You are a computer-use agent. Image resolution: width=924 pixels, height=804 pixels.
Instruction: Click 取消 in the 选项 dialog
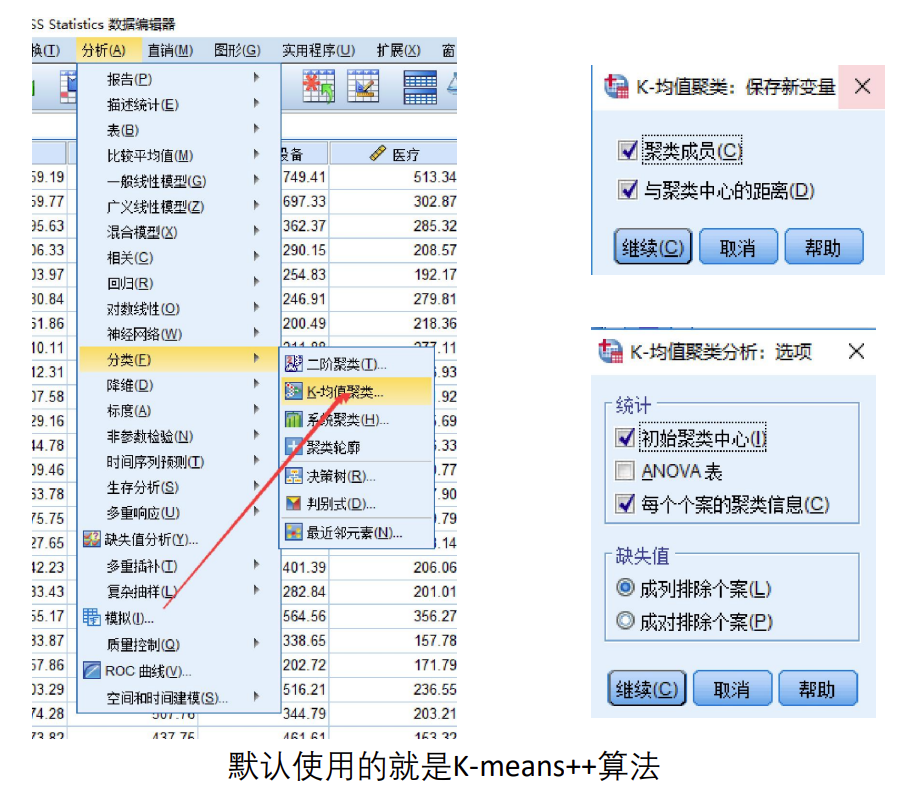(732, 688)
